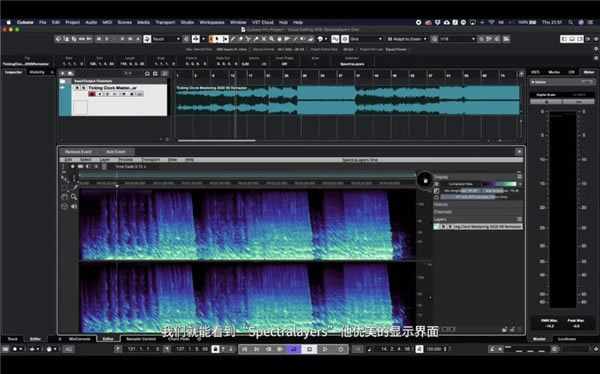Toggle Record Enable on Ticking Clock track

pos(92,94)
